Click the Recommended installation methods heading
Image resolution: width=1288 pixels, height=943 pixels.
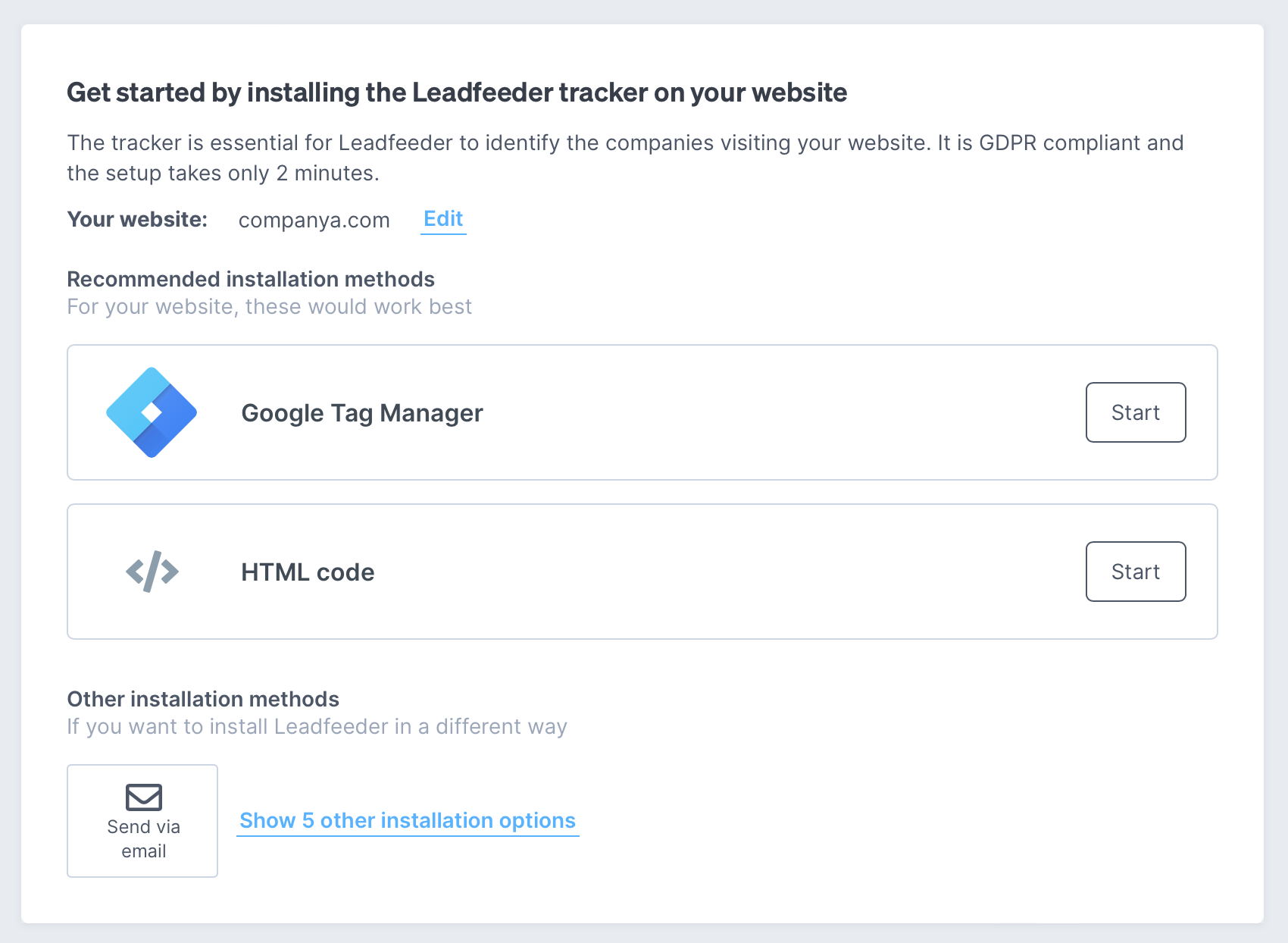[x=251, y=279]
